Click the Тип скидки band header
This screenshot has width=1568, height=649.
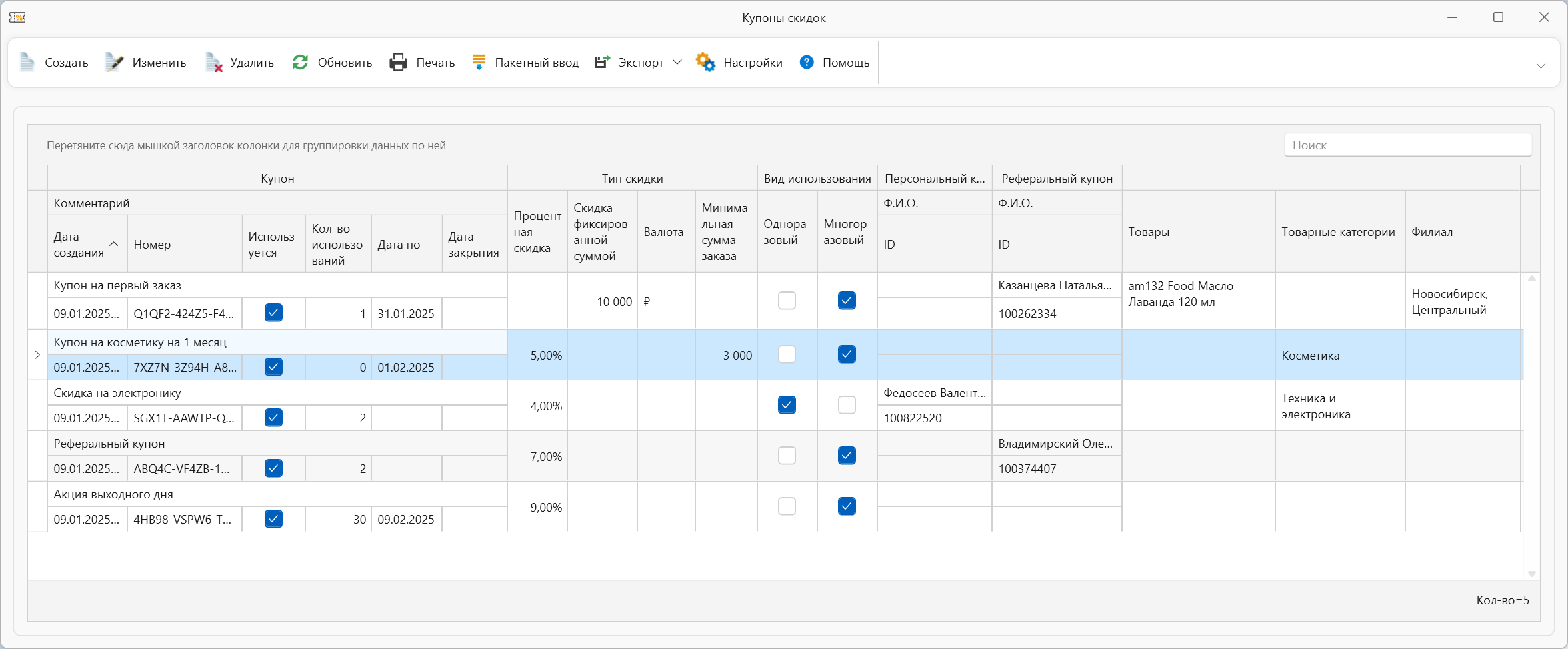pyautogui.click(x=632, y=179)
